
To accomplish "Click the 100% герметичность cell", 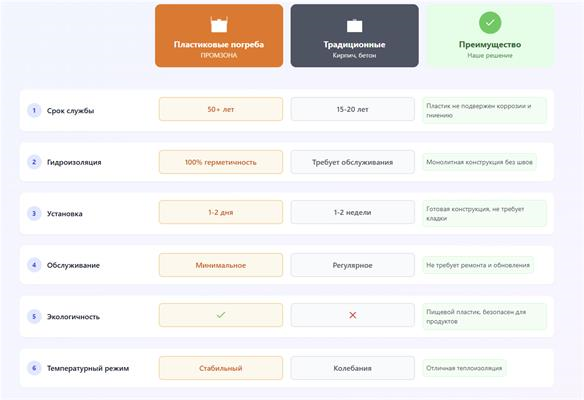I will pyautogui.click(x=221, y=162).
